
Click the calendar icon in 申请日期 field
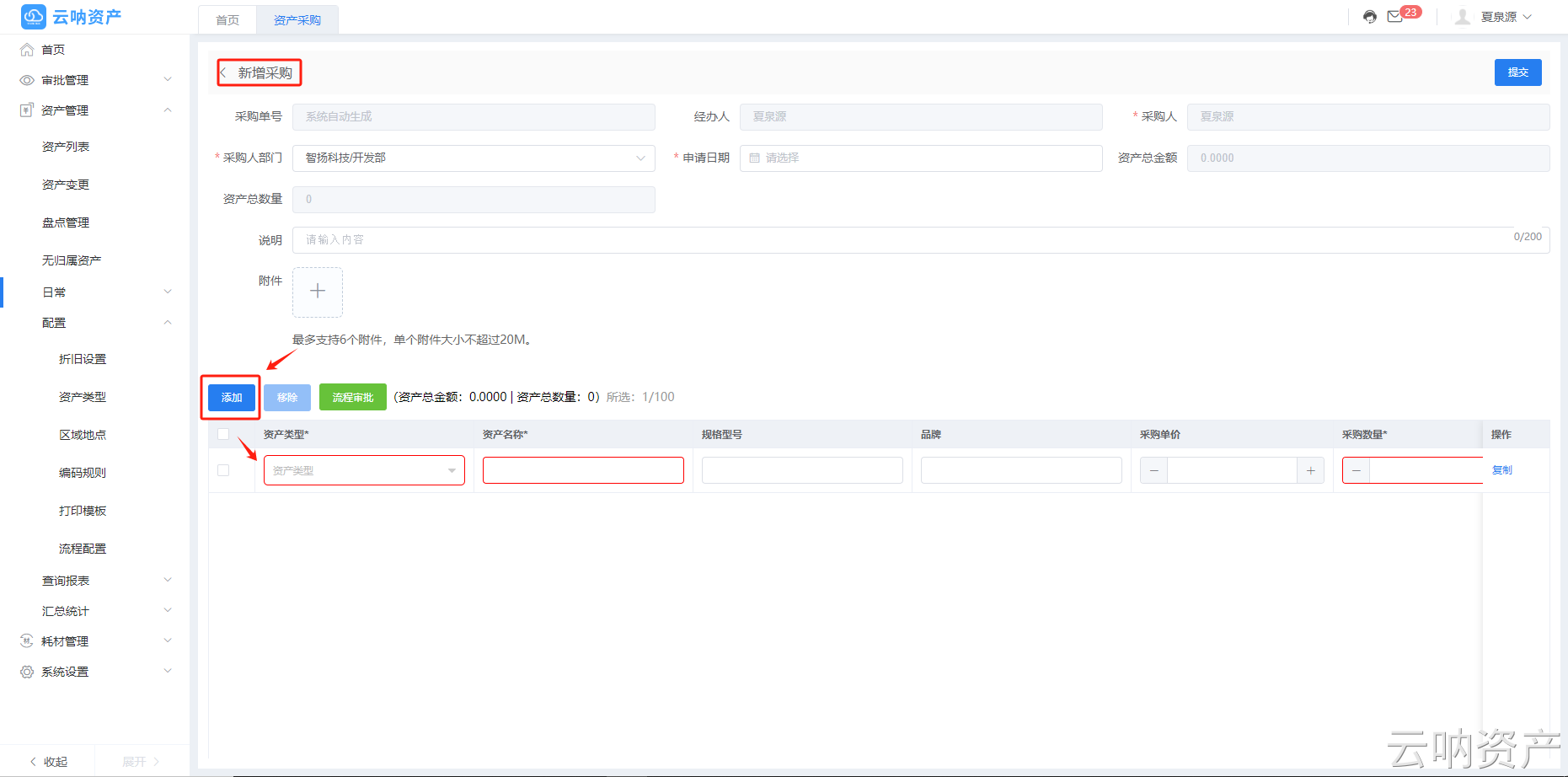point(755,158)
